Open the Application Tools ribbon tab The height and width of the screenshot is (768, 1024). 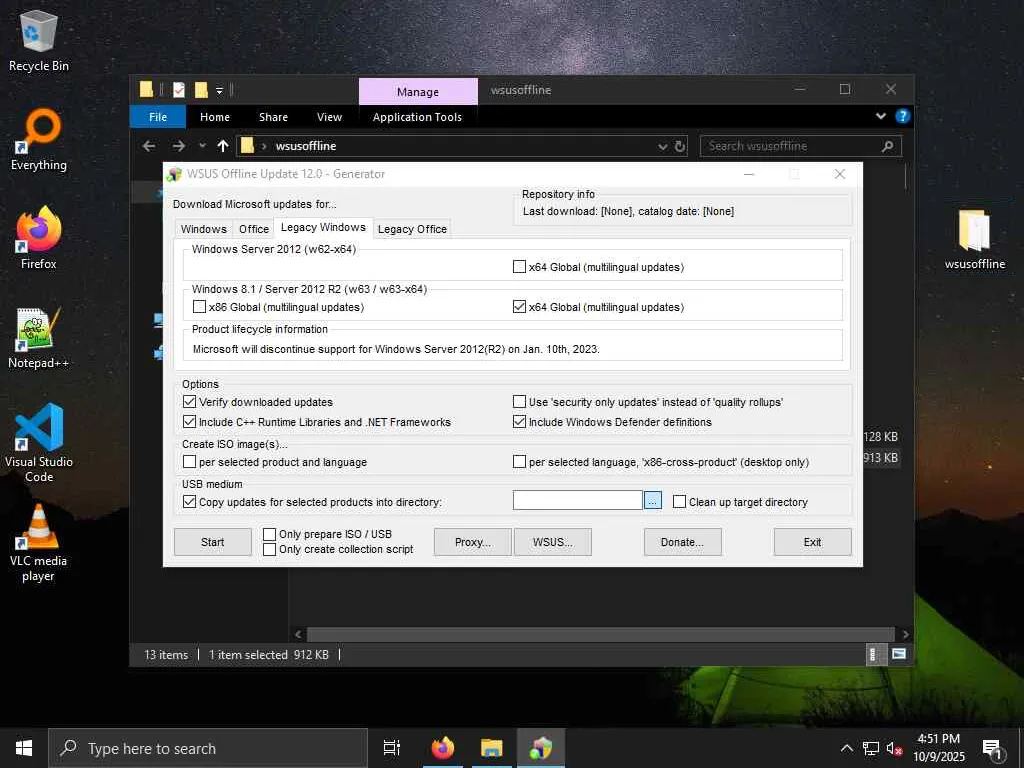pyautogui.click(x=417, y=117)
